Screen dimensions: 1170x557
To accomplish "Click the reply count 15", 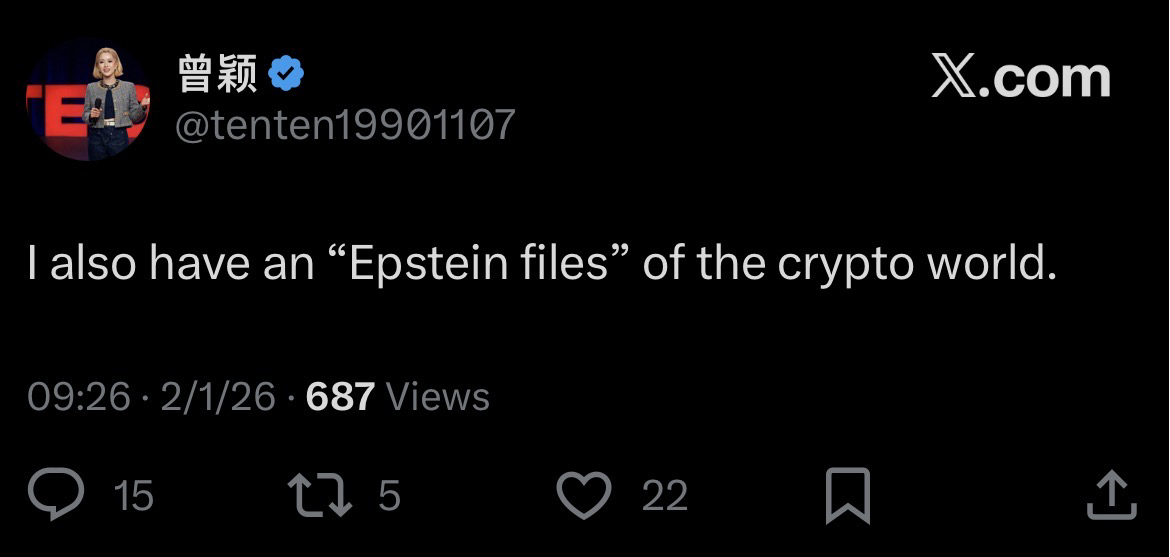I will 134,496.
